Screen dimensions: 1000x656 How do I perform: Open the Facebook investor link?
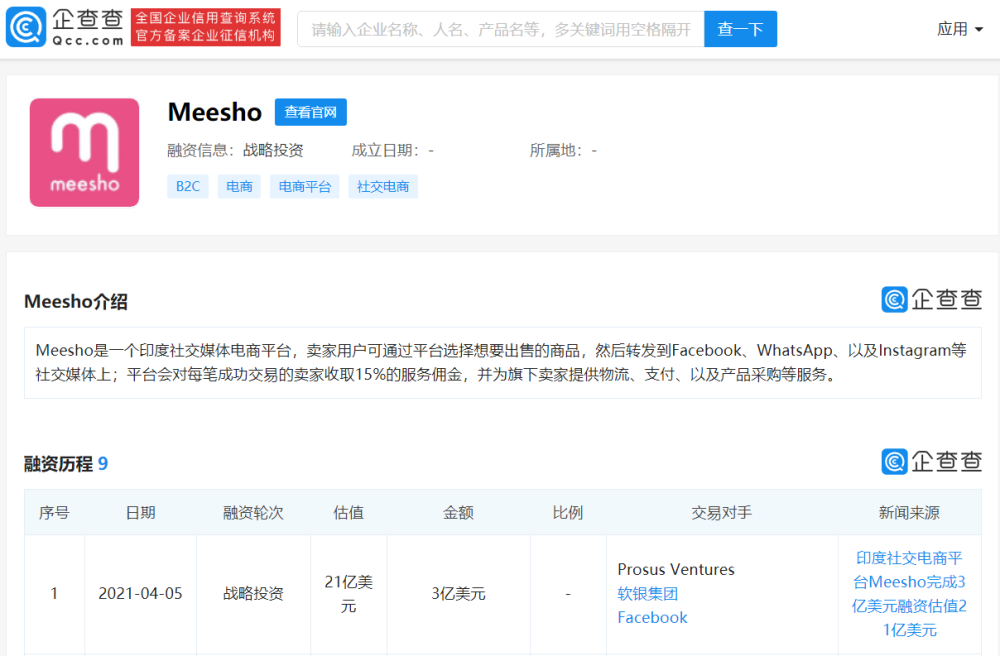[x=652, y=617]
